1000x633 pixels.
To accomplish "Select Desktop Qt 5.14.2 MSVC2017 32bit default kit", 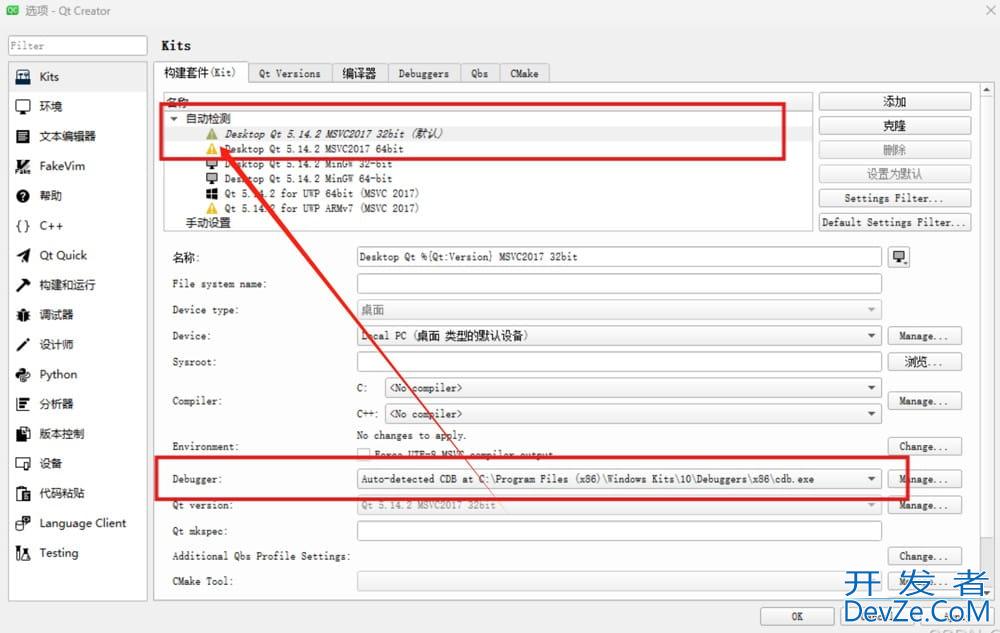I will coord(333,134).
